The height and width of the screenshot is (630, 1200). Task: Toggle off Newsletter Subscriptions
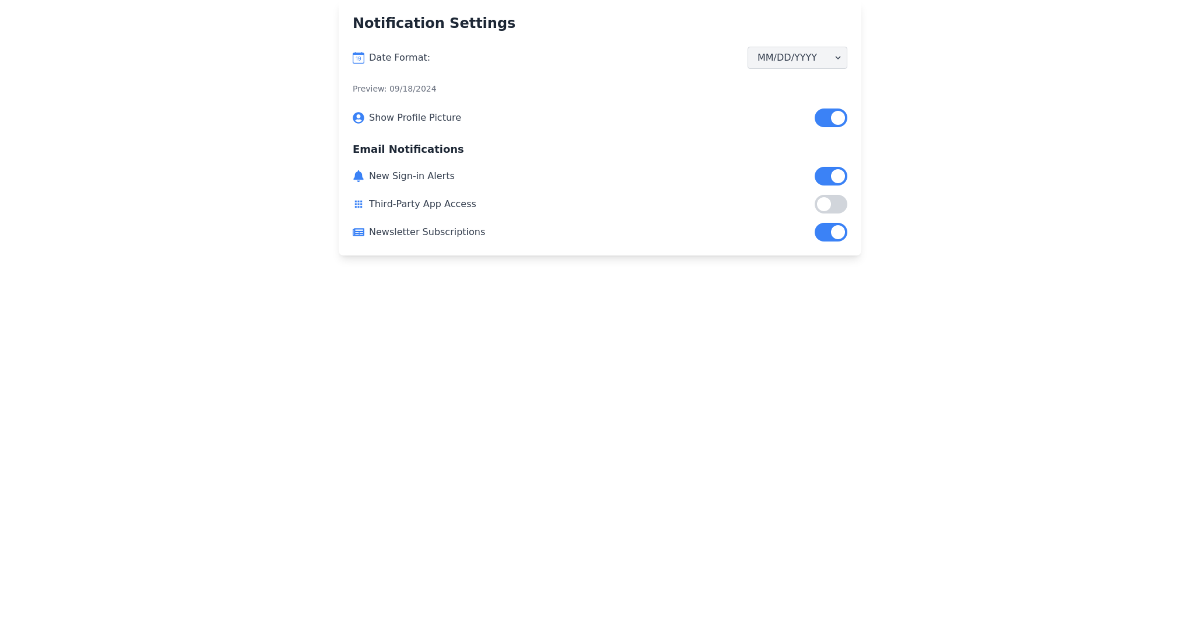click(x=831, y=231)
